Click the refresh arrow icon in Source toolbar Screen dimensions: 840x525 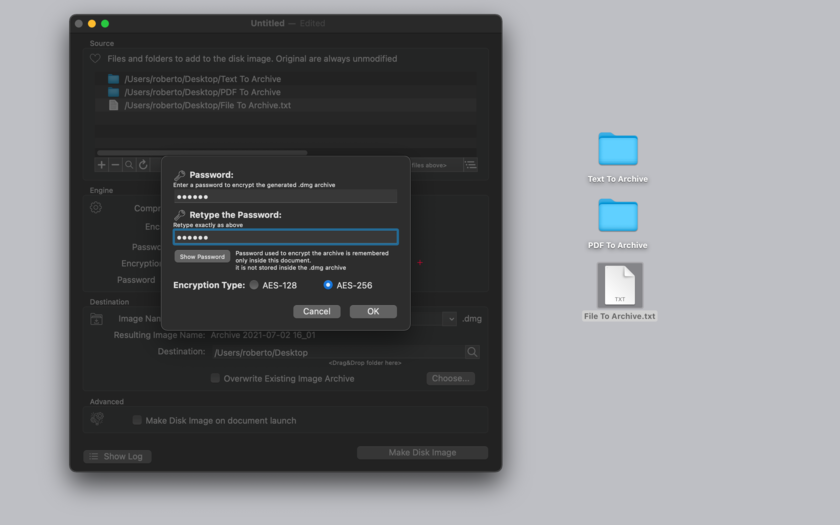tap(143, 164)
